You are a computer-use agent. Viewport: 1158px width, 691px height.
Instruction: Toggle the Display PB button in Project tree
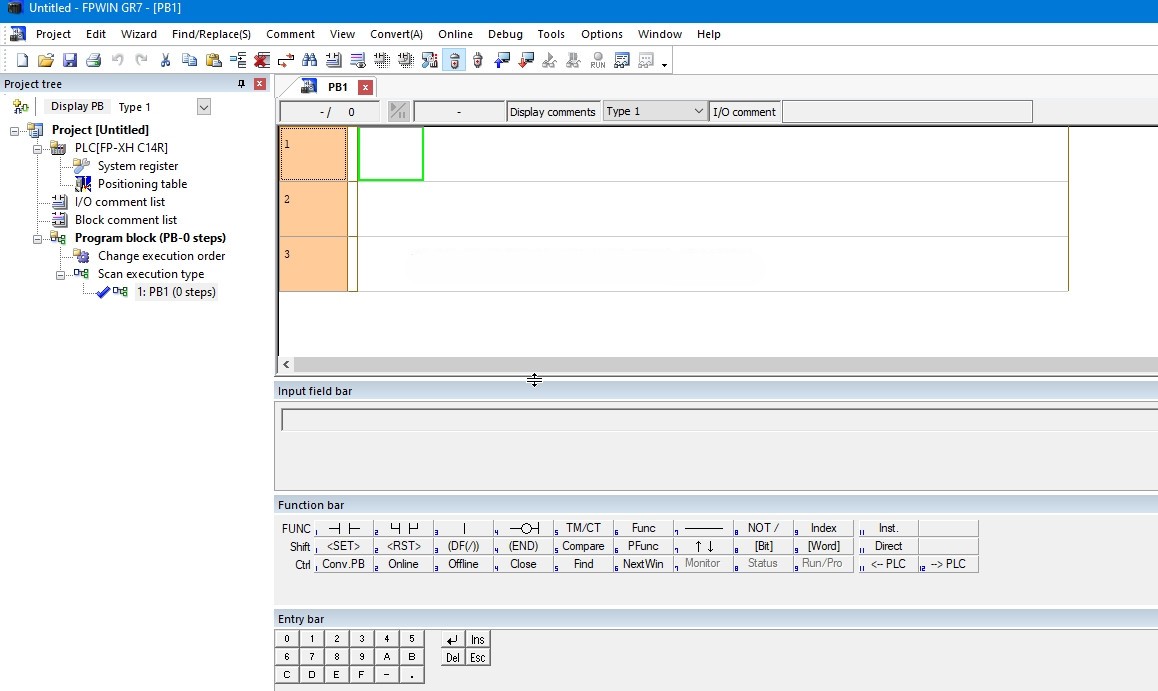(77, 107)
